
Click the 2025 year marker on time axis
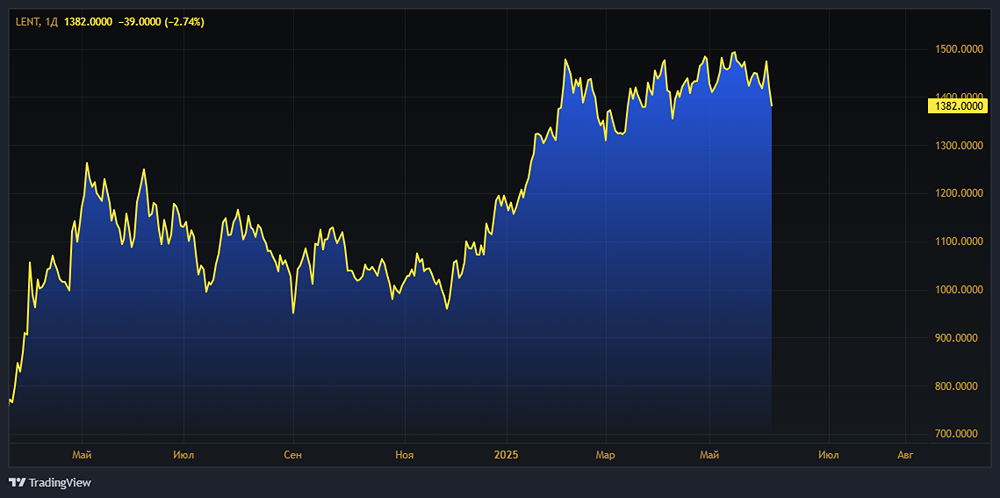(x=507, y=455)
